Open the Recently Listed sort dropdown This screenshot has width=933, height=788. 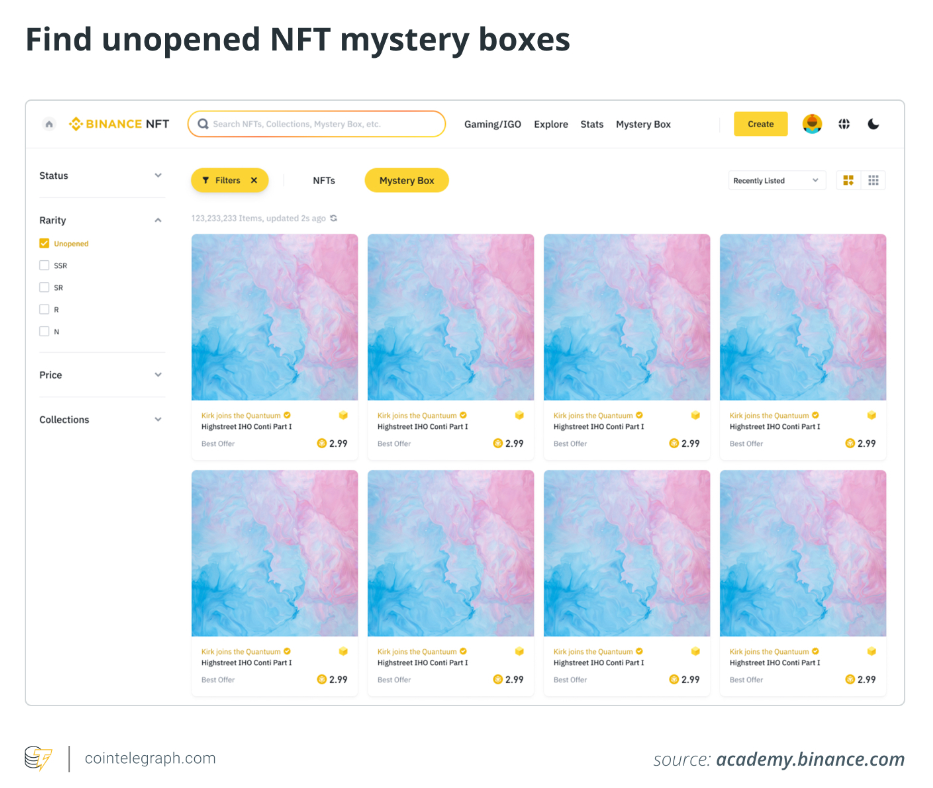click(777, 181)
